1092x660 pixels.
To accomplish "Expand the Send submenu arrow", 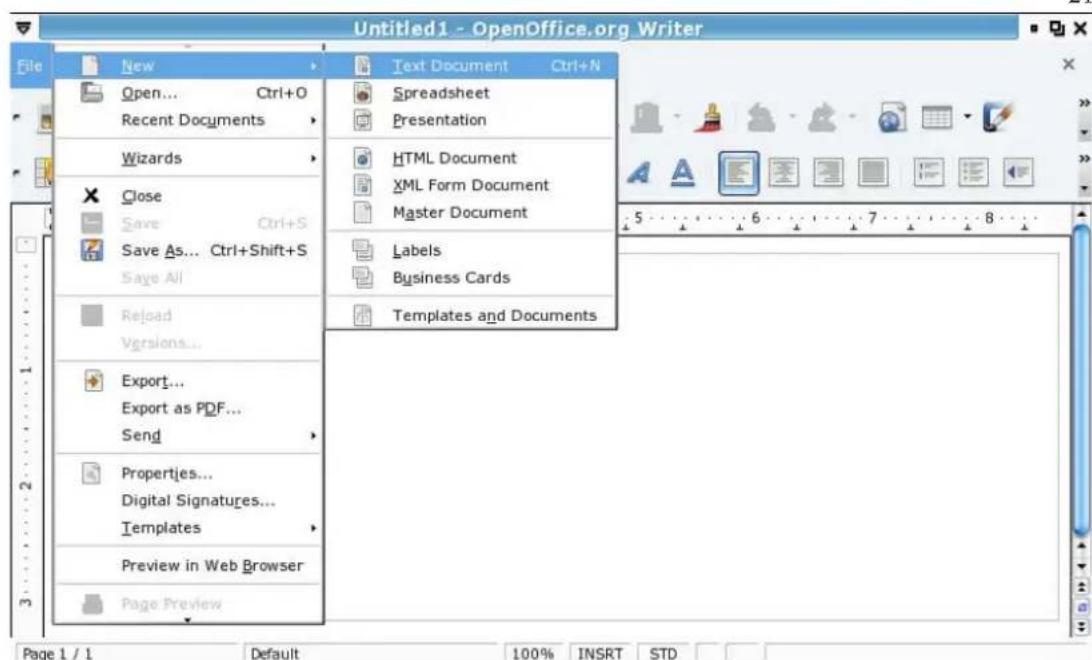I will 313,436.
